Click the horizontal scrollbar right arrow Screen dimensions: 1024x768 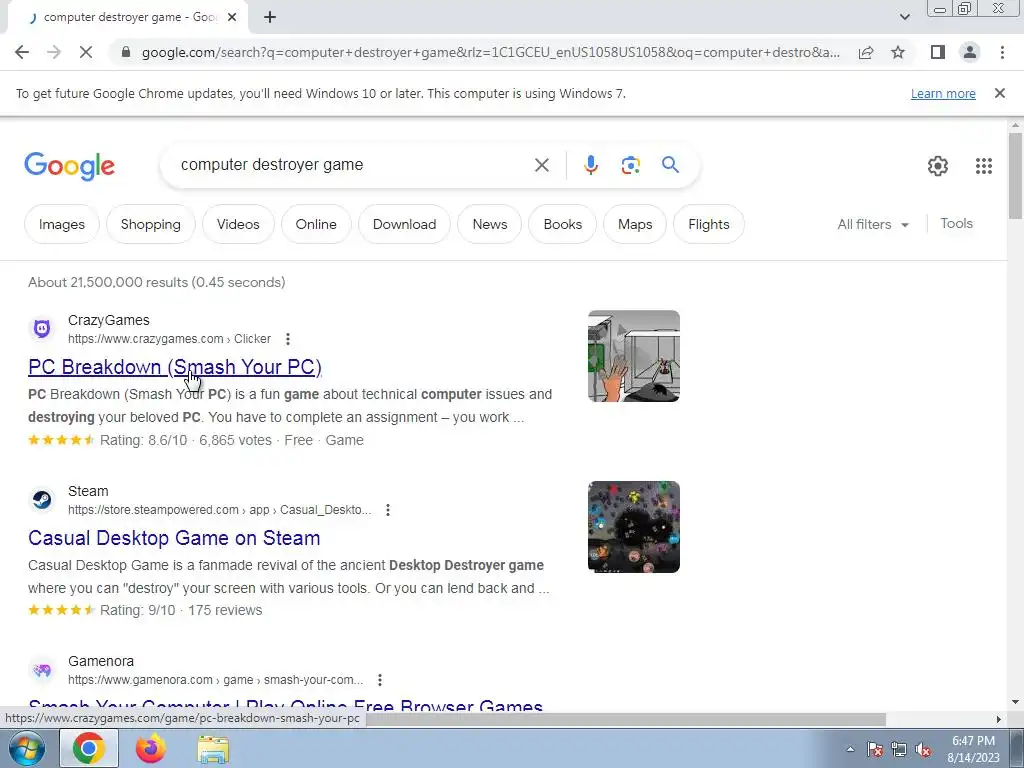point(999,719)
